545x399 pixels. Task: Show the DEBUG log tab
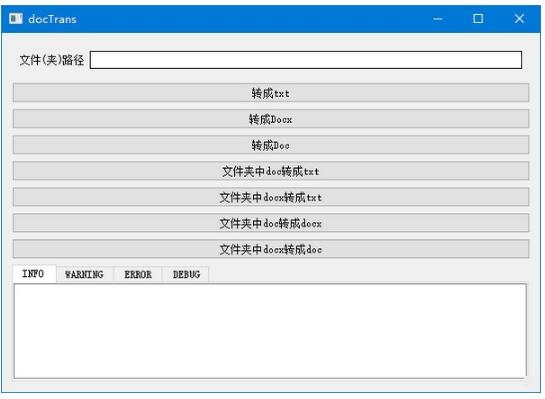(x=186, y=275)
